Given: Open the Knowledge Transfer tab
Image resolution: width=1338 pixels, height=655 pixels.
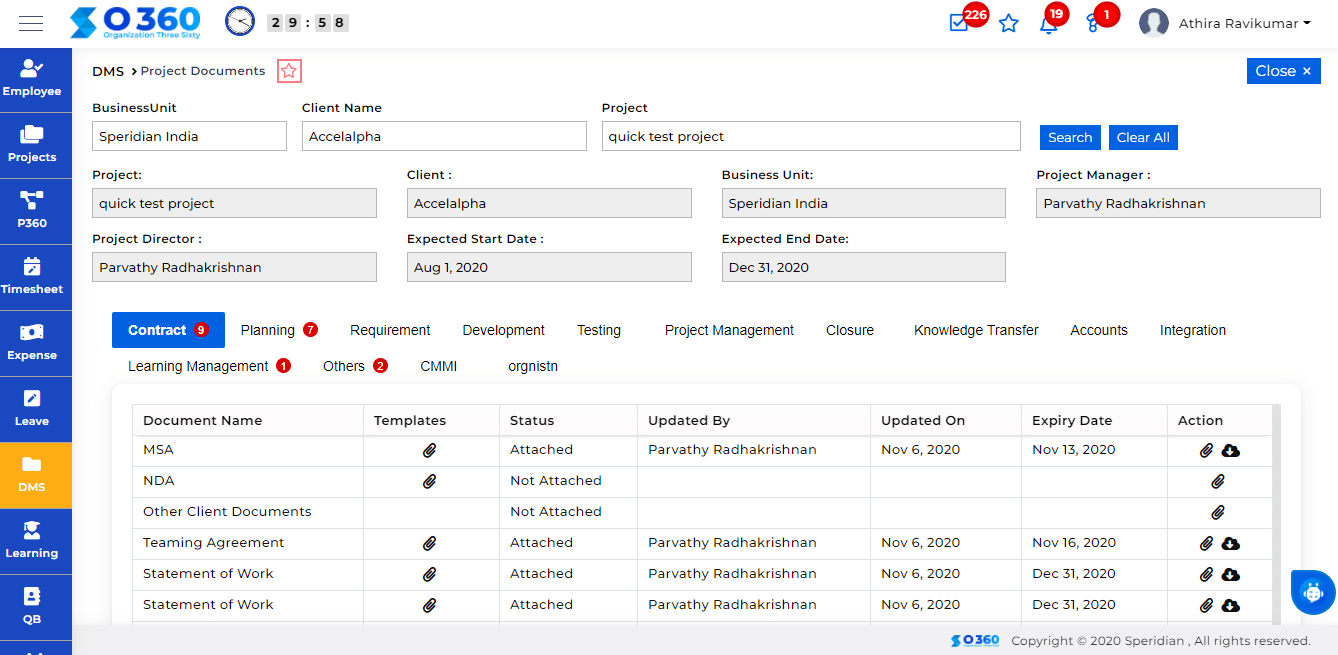Looking at the screenshot, I should 975,329.
